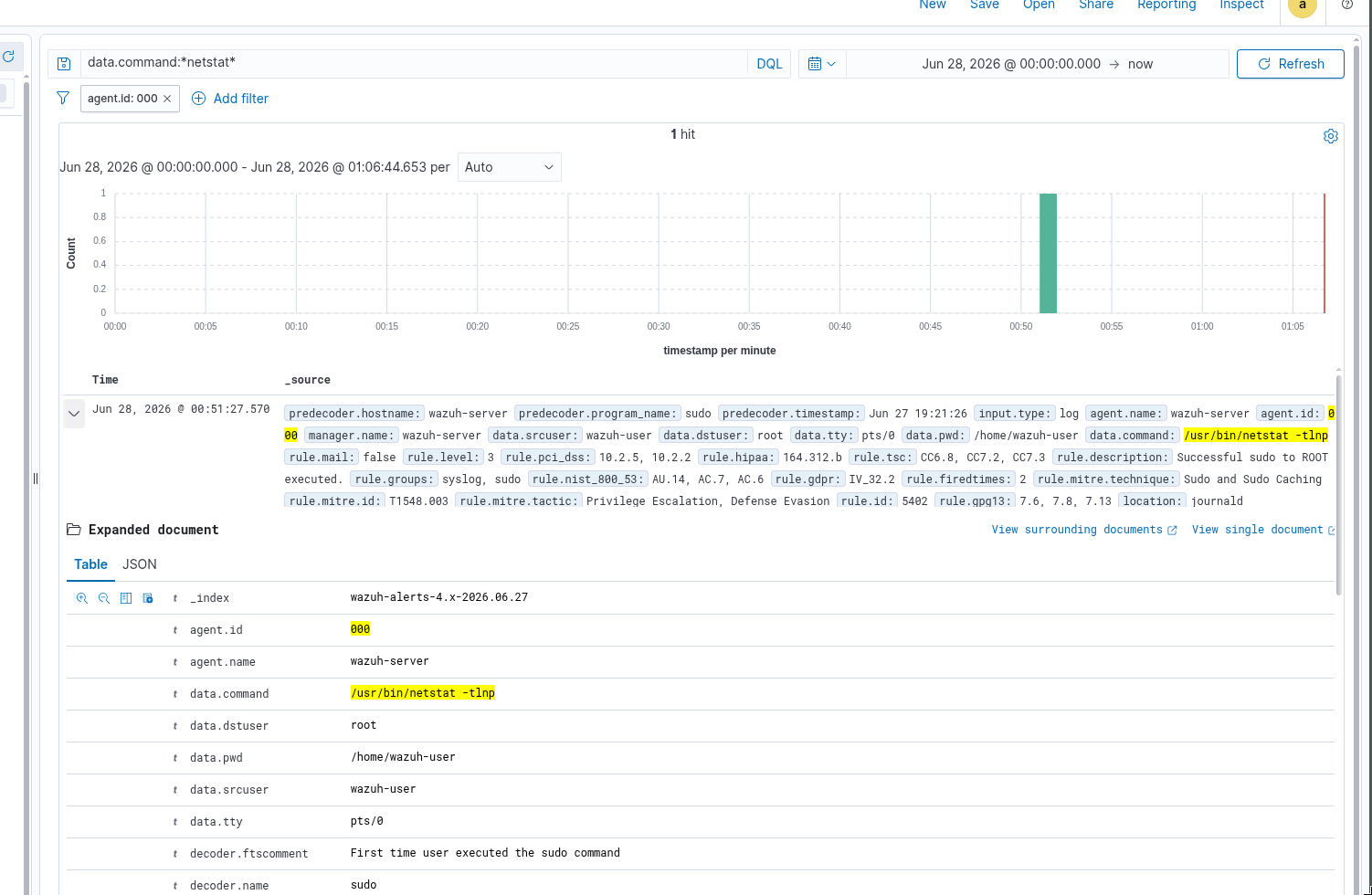
Task: Click the sidebar refresh icon
Action: (x=8, y=57)
